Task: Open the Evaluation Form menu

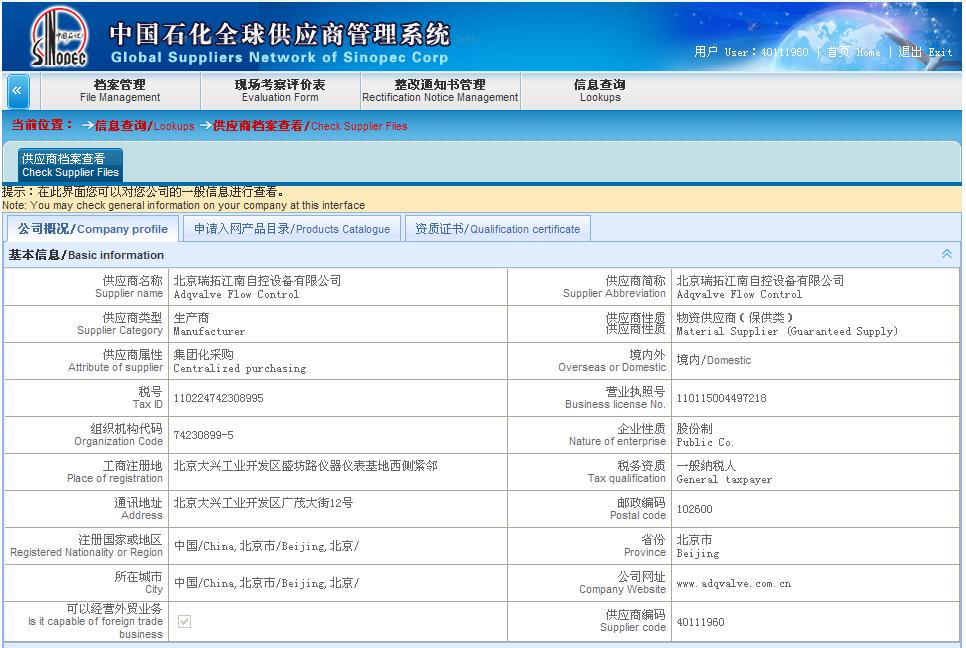Action: 280,91
